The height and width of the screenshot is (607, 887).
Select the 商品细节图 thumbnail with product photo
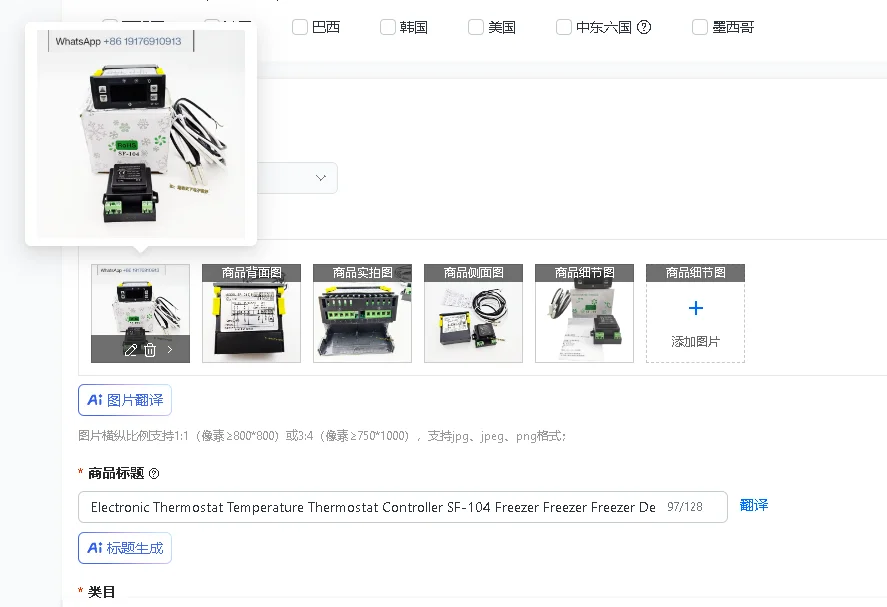point(584,313)
